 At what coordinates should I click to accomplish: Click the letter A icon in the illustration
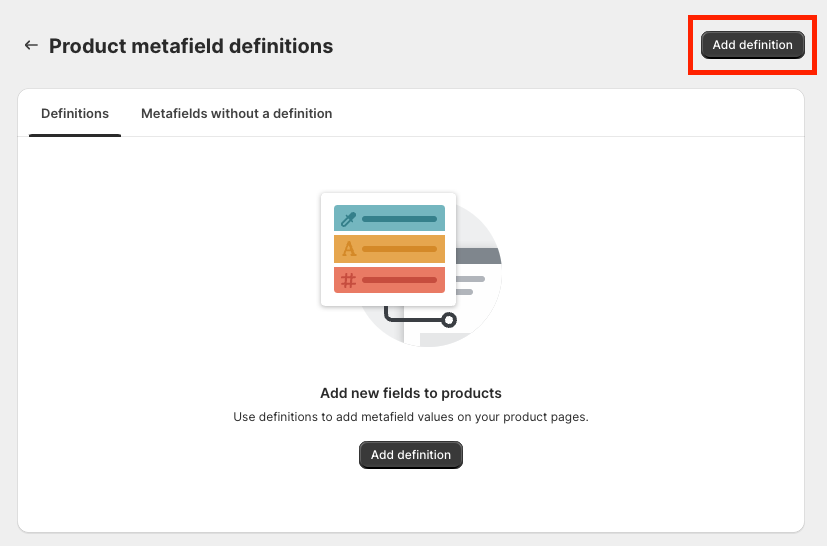pos(348,249)
